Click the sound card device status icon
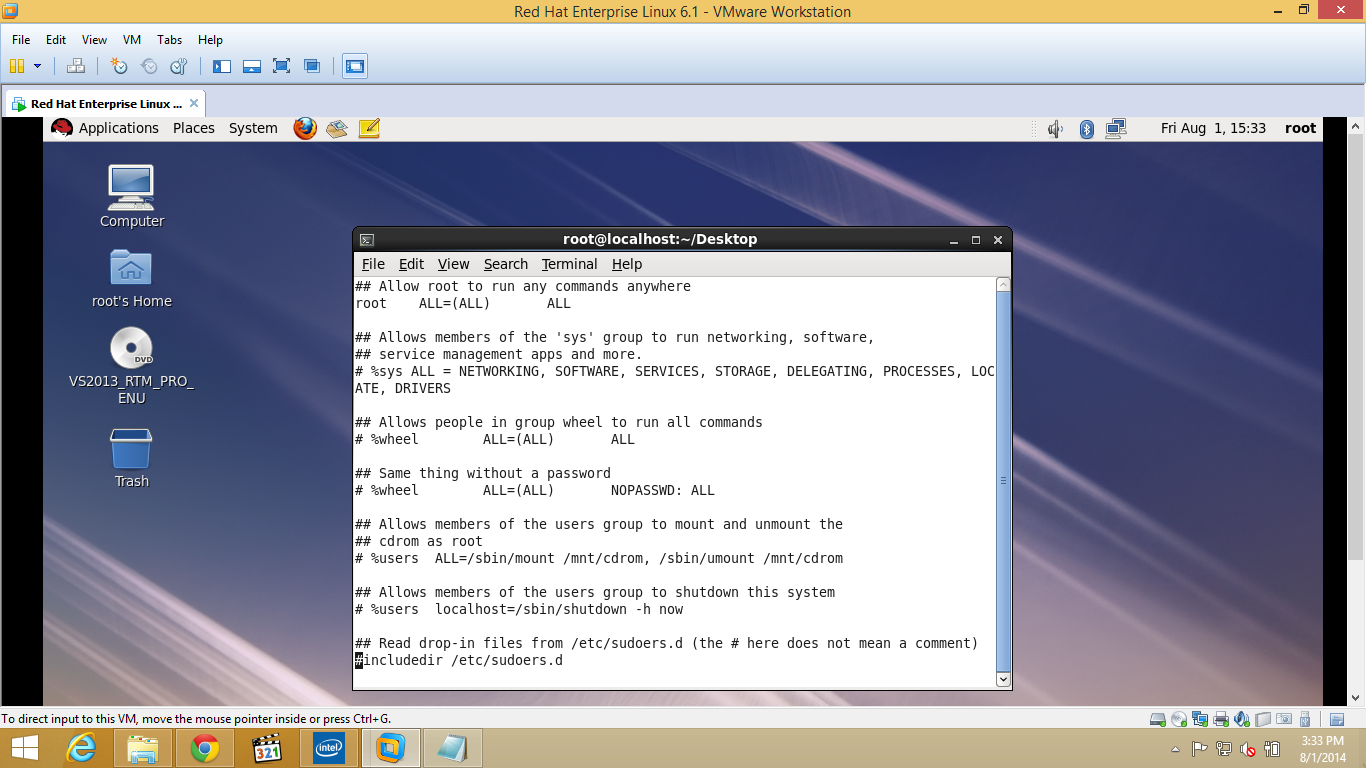The width and height of the screenshot is (1366, 768). tap(1241, 719)
